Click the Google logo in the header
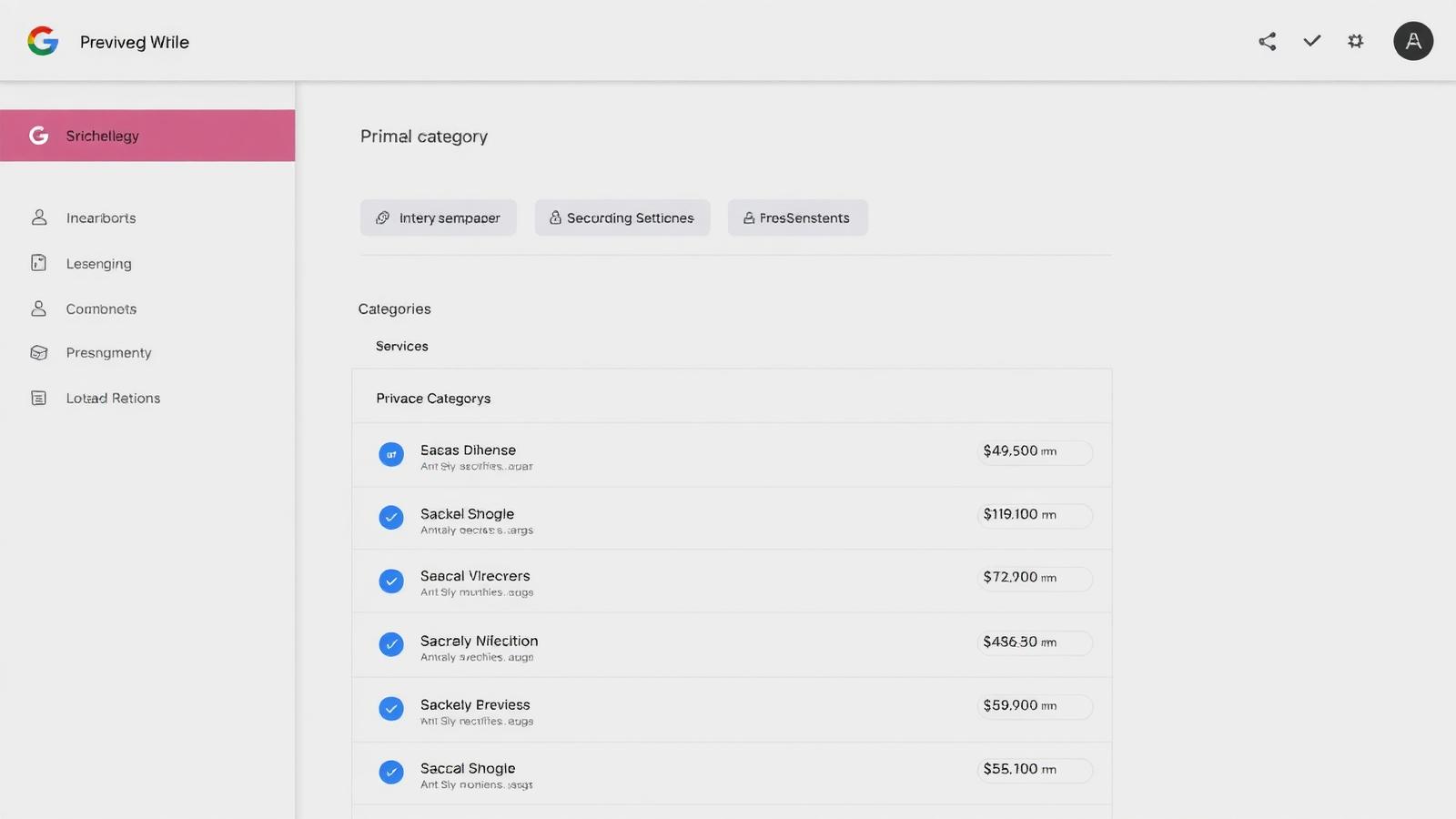The image size is (1456, 819). coord(43,41)
